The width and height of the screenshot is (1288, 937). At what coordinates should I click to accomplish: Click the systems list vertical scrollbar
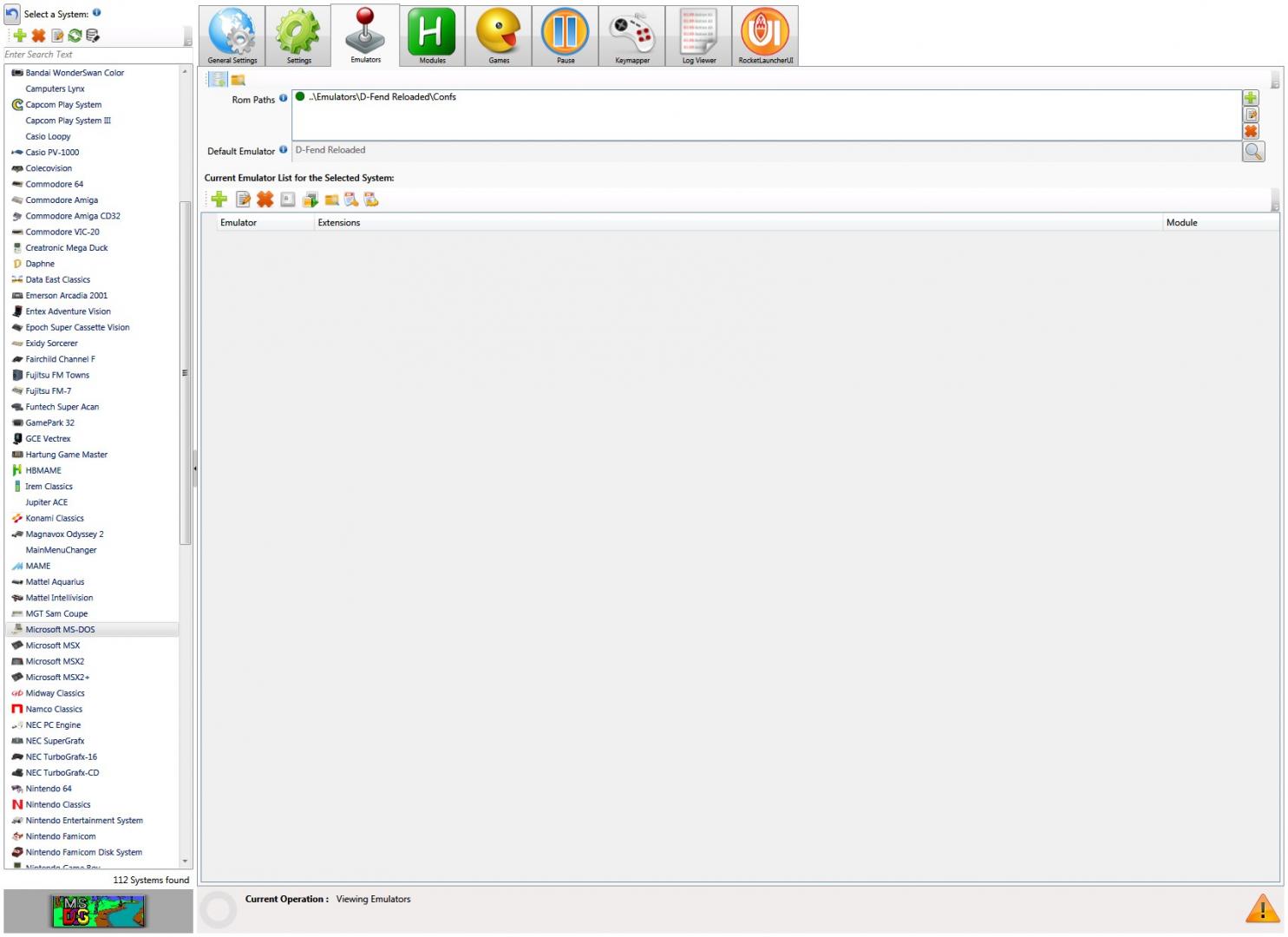point(185,373)
